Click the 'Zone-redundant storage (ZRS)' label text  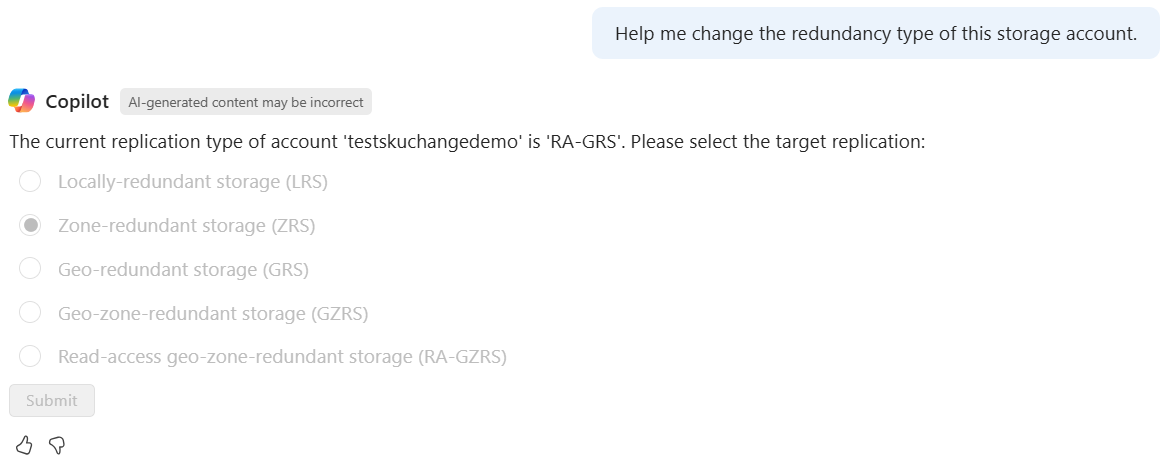pos(186,226)
